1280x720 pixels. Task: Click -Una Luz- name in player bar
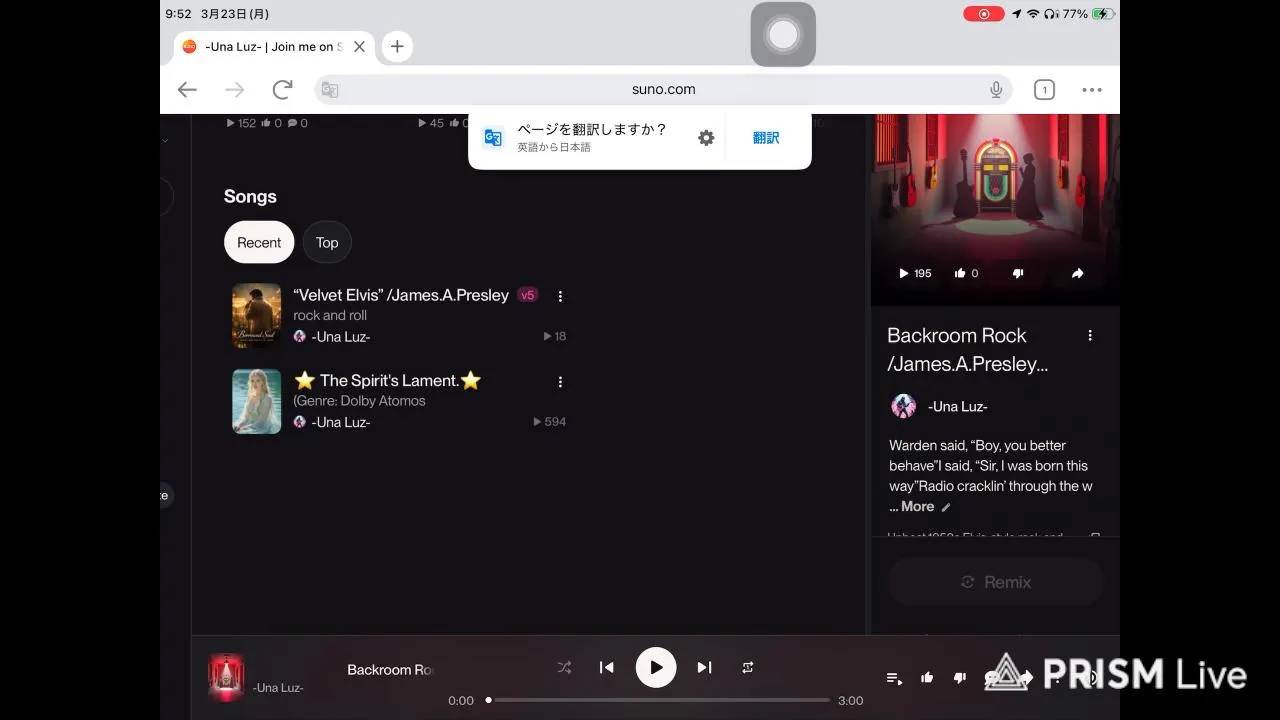278,688
